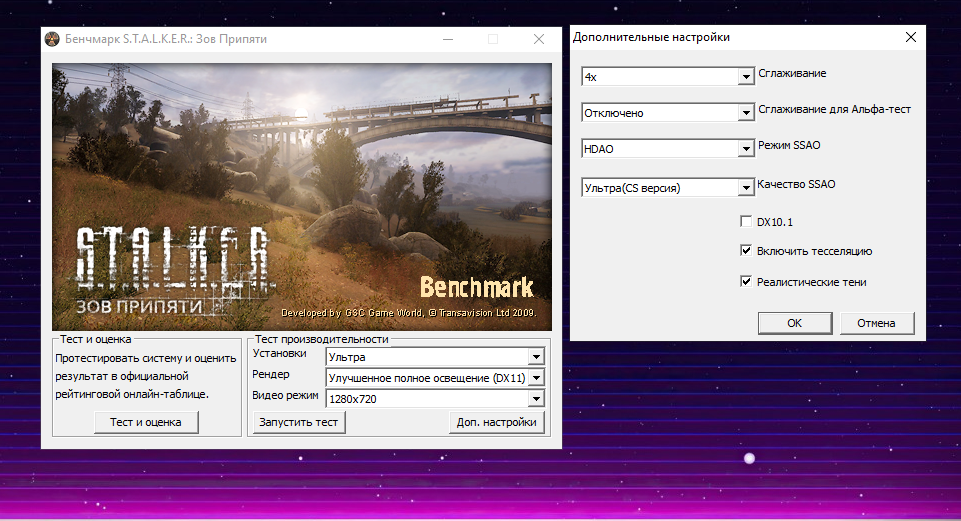
Task: Close the benchmark main window
Action: (x=539, y=39)
